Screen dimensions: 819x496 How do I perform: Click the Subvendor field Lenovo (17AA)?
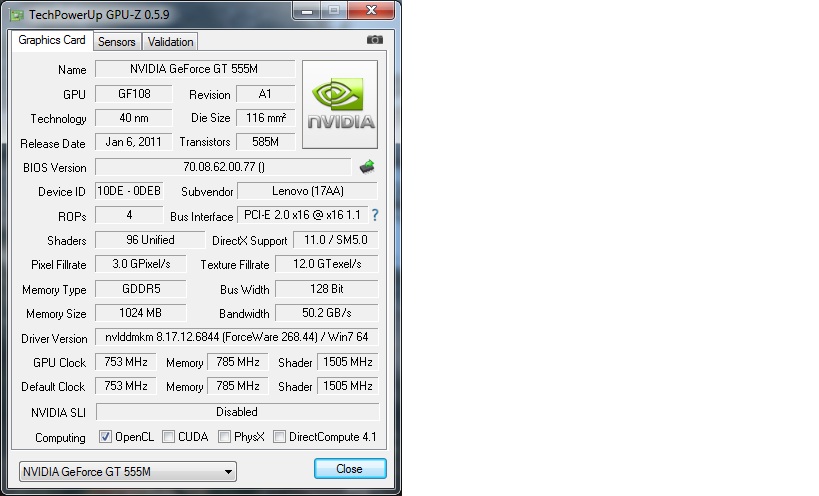[x=307, y=191]
